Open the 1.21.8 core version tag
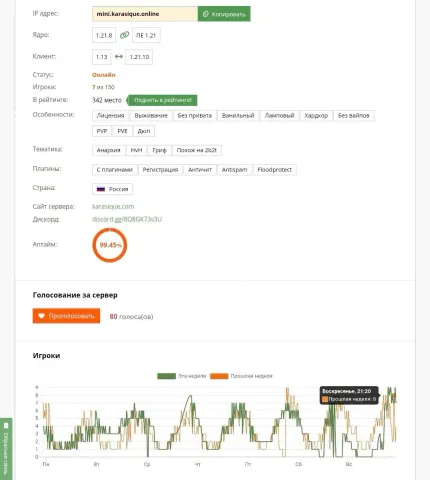 click(x=104, y=35)
